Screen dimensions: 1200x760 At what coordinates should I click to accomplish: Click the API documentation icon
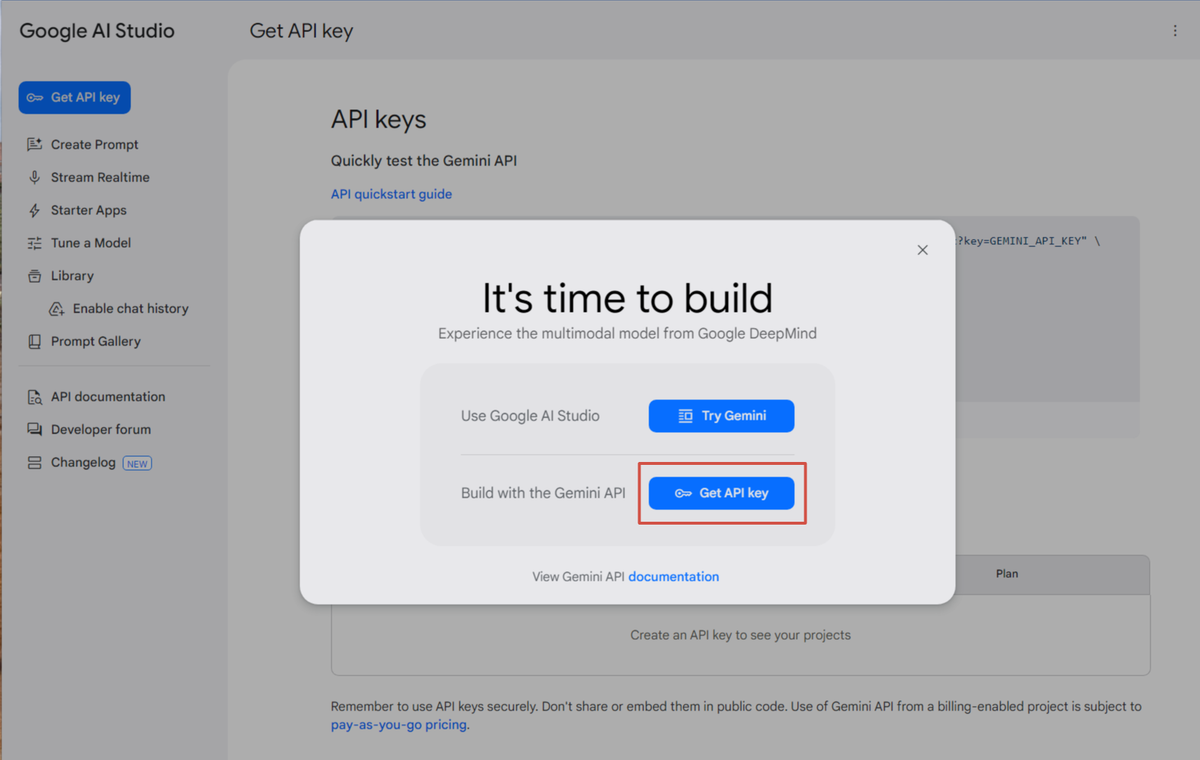click(x=35, y=397)
